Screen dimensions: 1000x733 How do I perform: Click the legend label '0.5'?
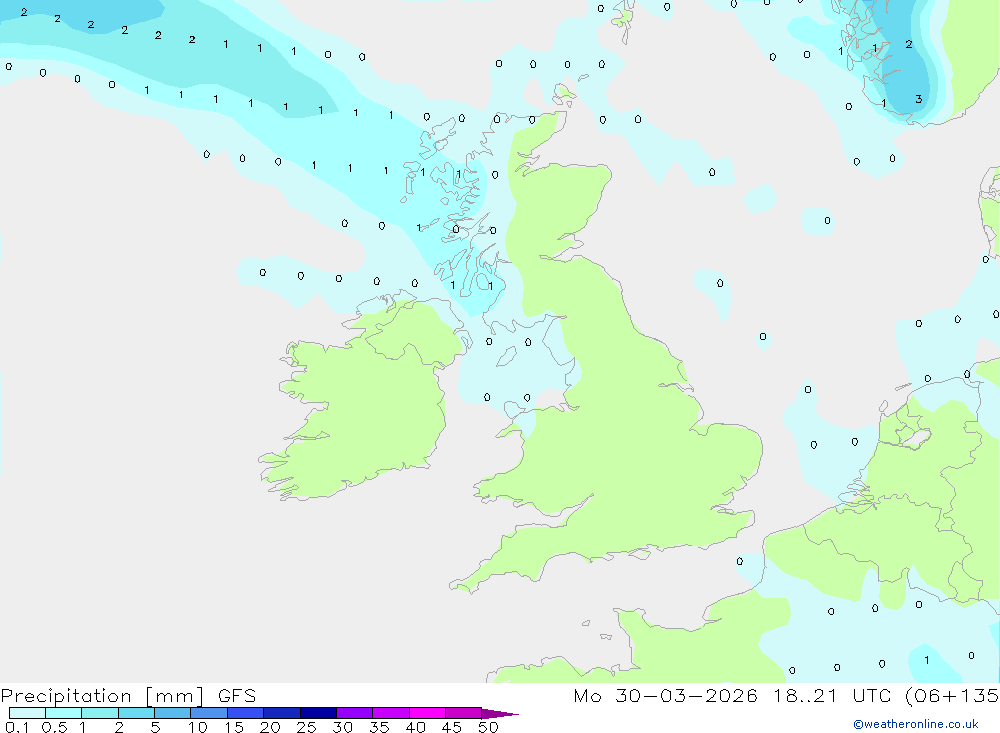(54, 727)
